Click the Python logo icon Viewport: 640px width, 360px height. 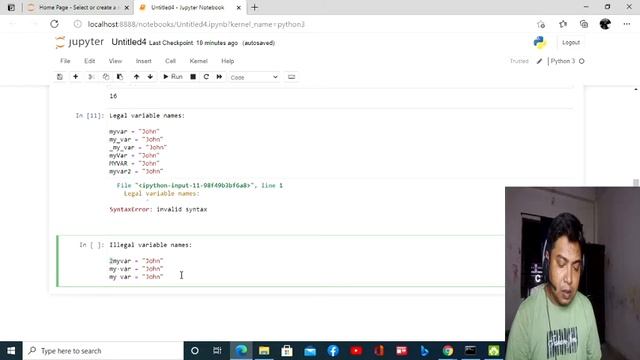540,42
